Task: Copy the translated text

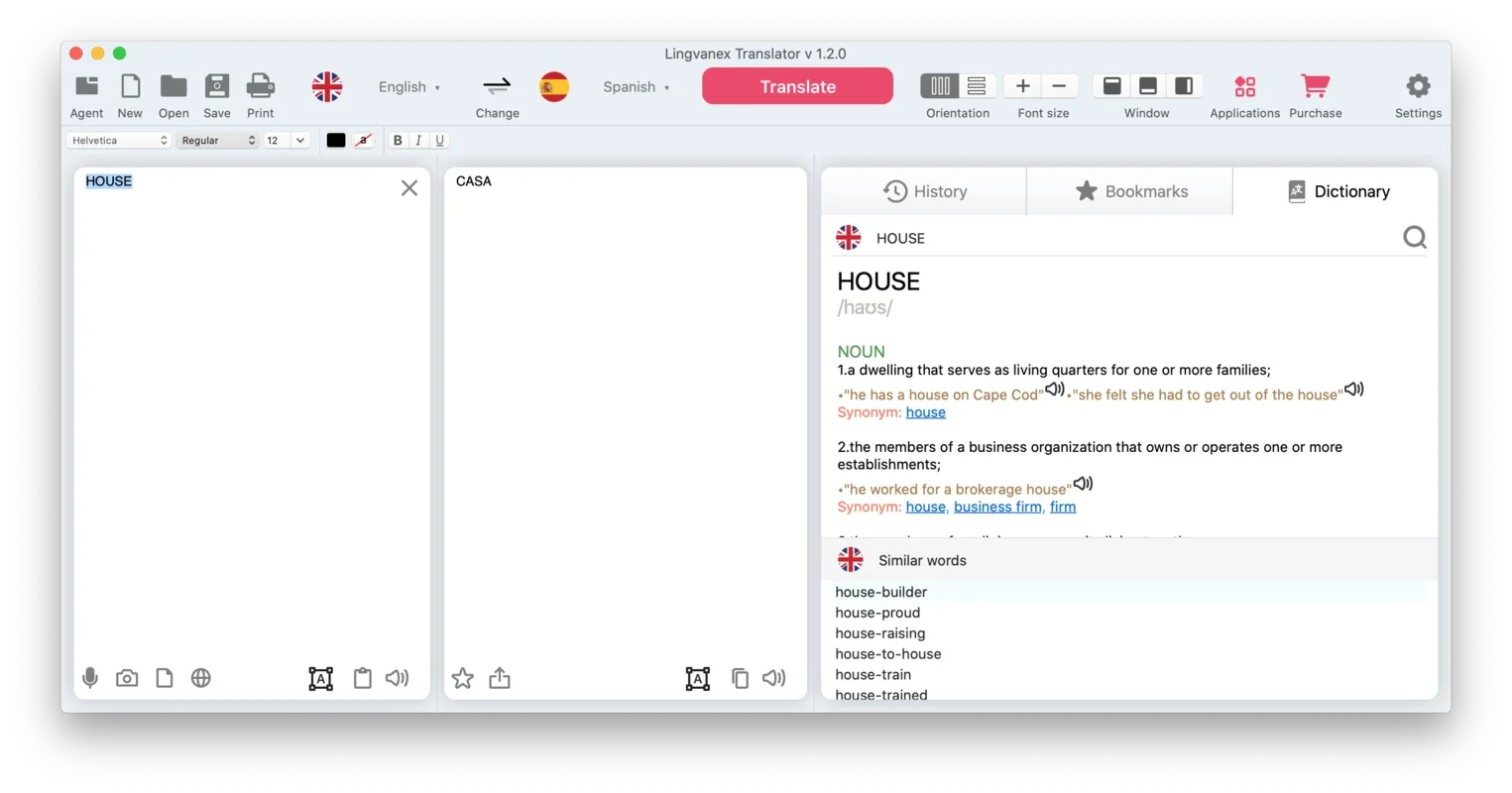Action: click(740, 678)
